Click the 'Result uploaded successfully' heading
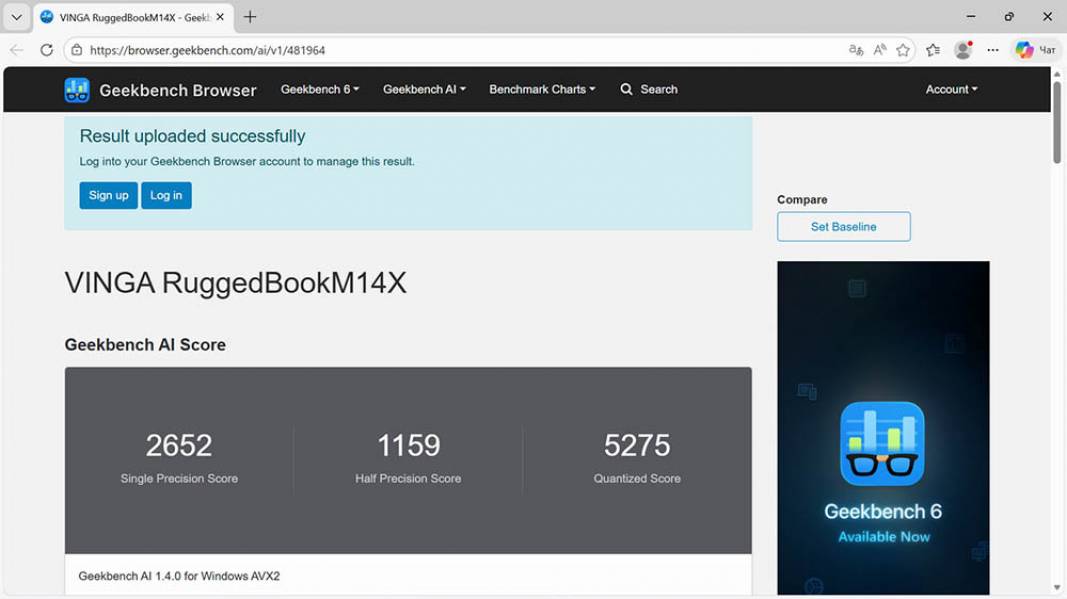This screenshot has width=1067, height=599. coord(193,136)
